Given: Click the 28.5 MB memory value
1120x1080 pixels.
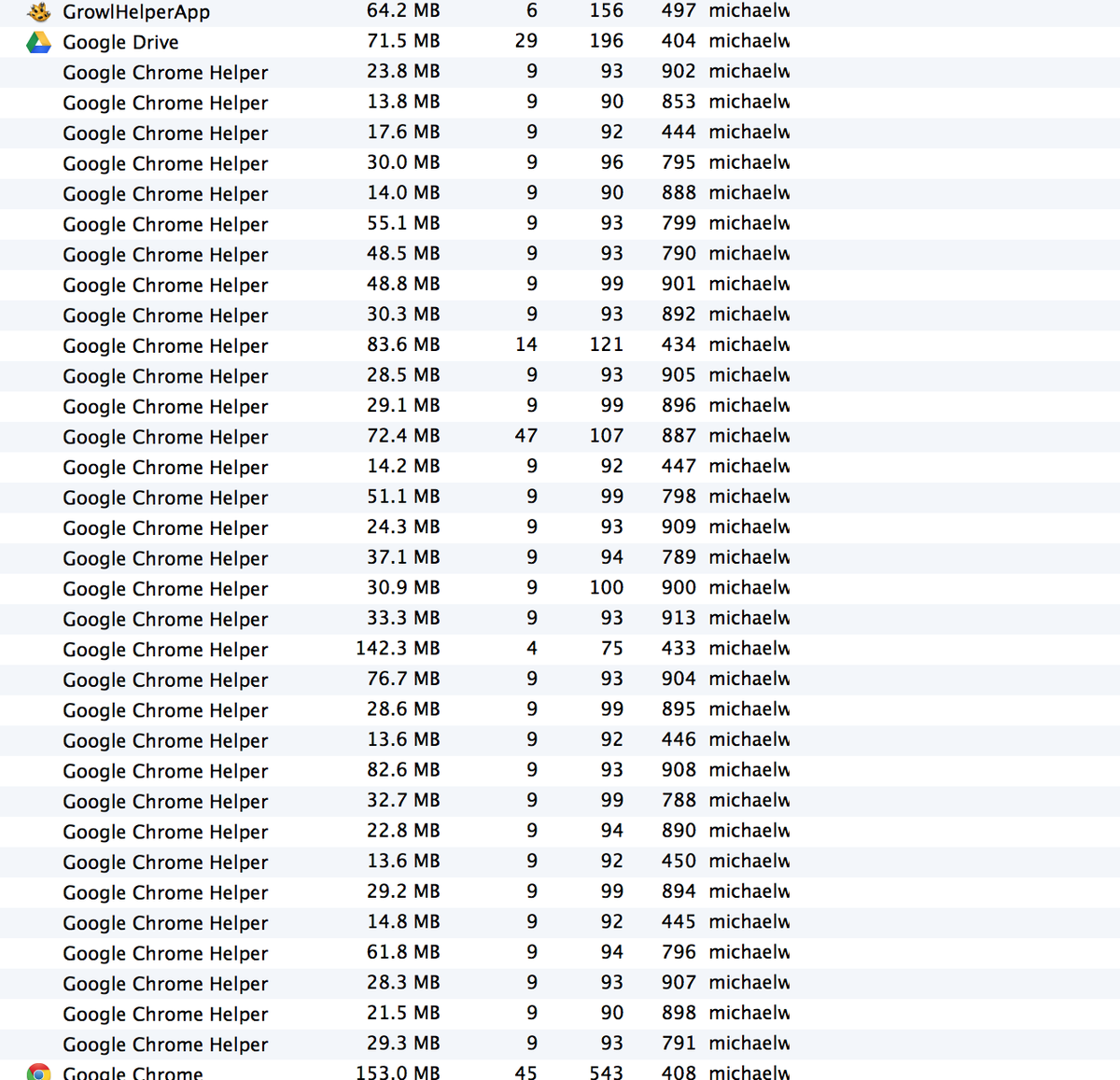Looking at the screenshot, I should tap(403, 374).
